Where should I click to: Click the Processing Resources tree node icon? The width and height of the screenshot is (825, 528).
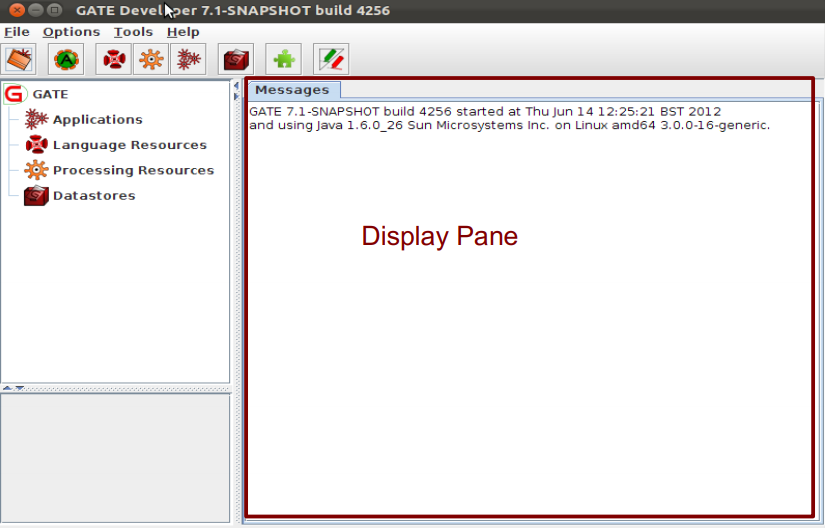coord(36,170)
